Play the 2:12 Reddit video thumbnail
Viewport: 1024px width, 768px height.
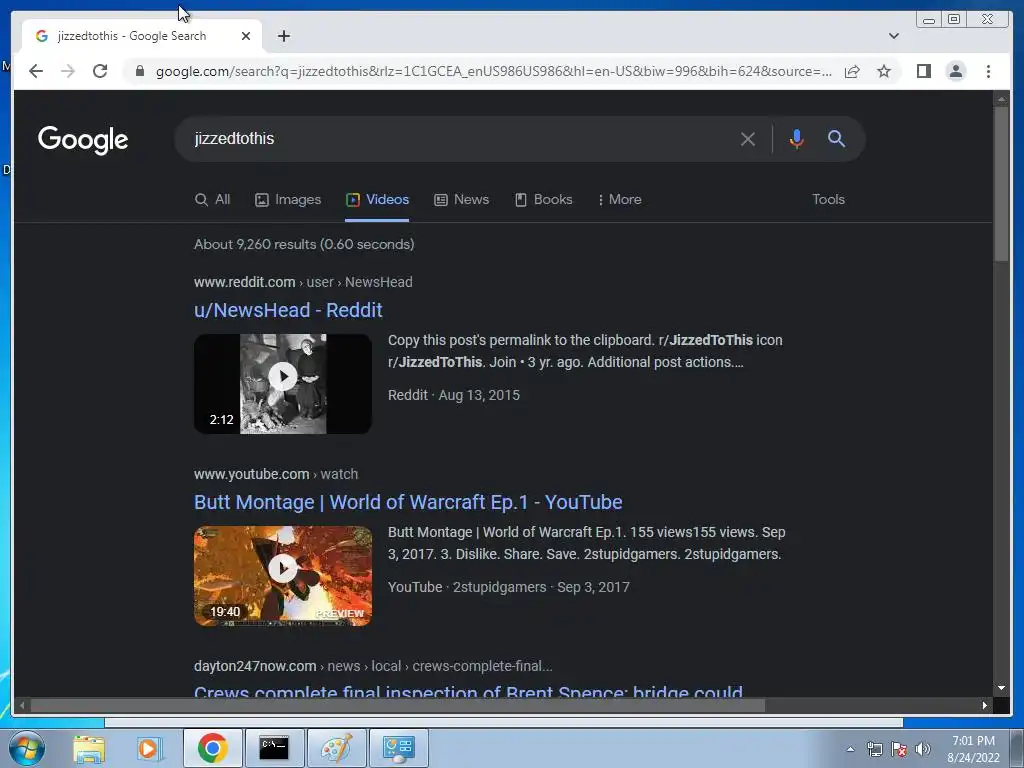283,384
